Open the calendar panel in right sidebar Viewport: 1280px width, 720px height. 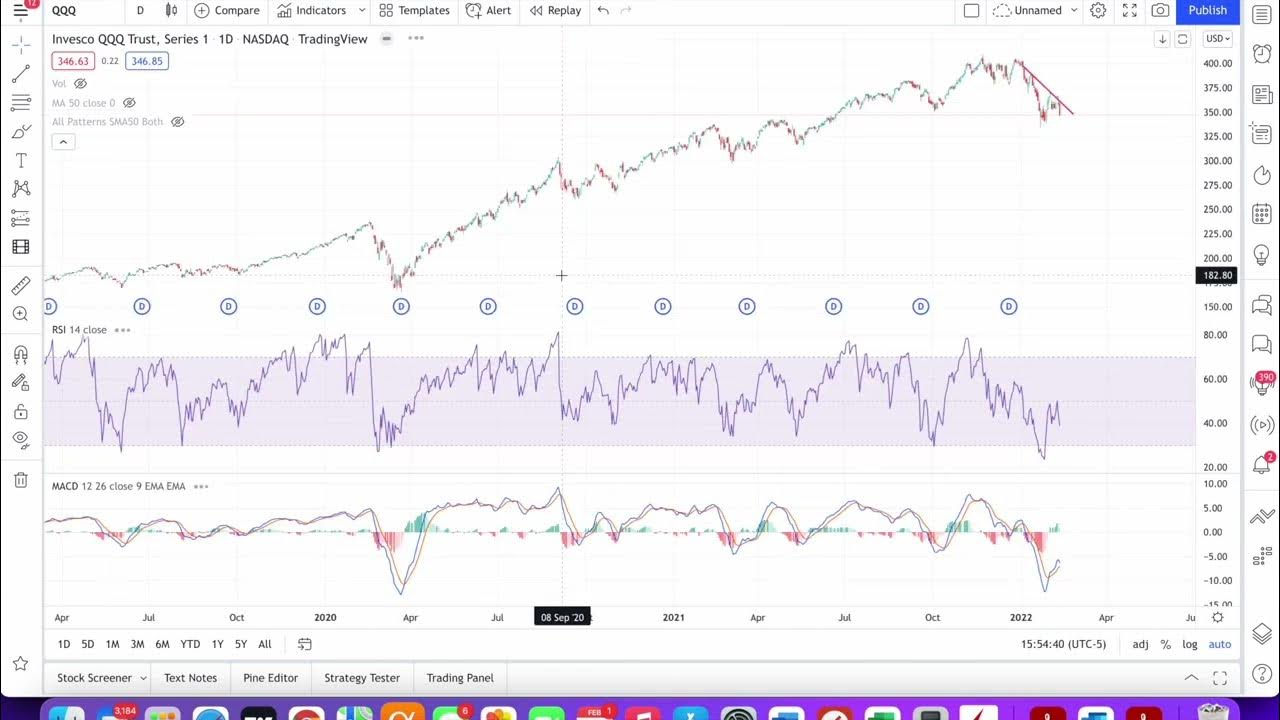pos(1262,216)
